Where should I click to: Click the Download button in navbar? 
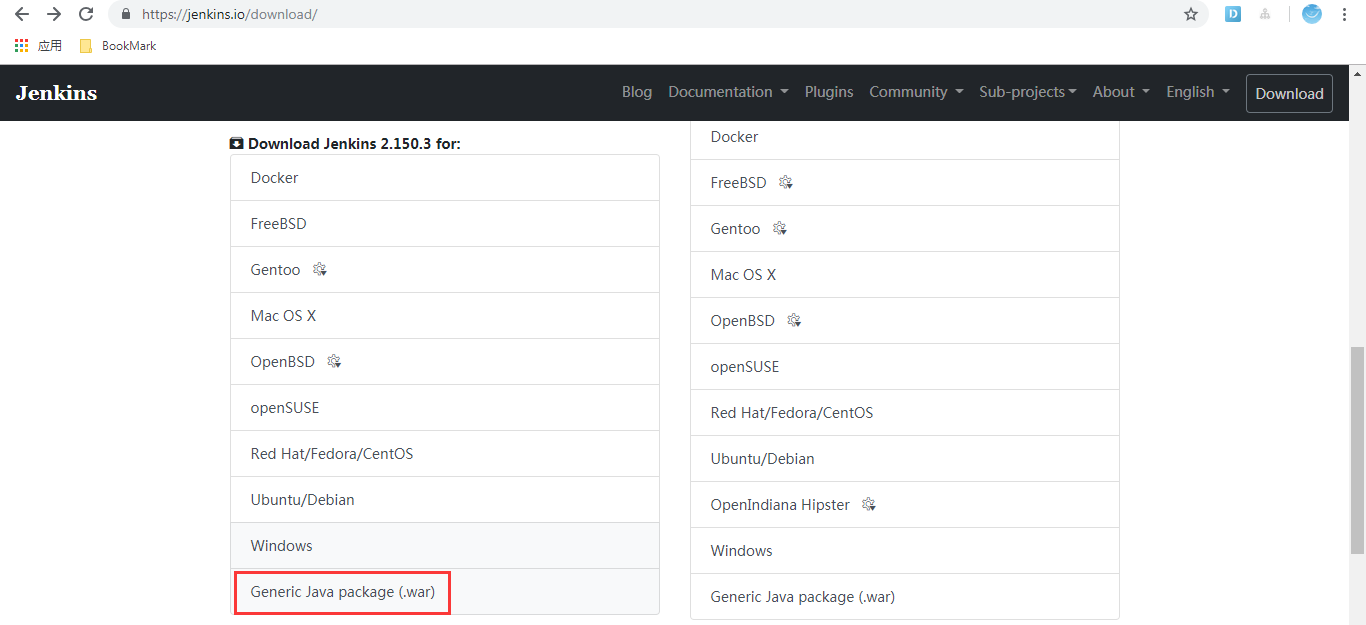click(x=1289, y=93)
